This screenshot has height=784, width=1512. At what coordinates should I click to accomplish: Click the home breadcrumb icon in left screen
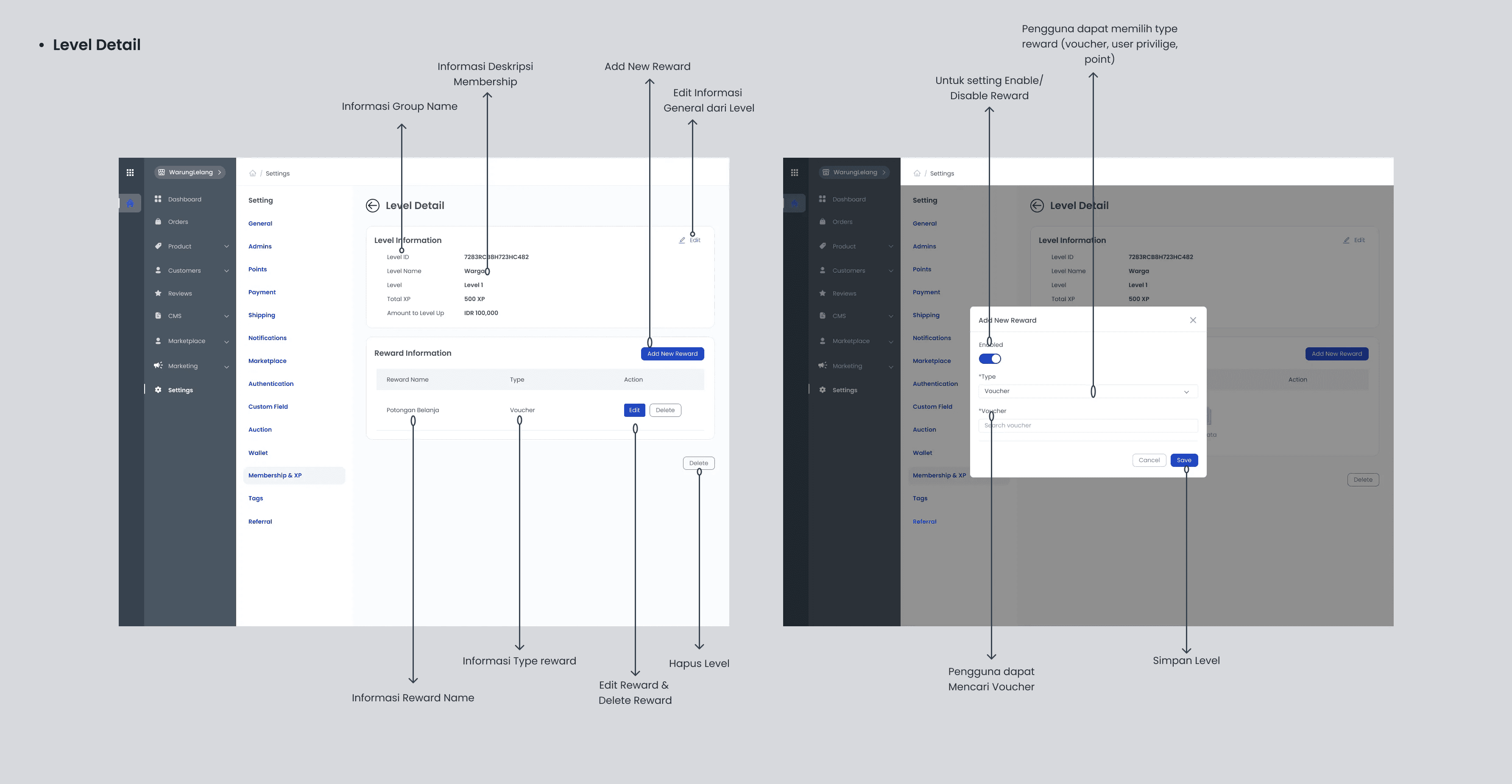(252, 173)
